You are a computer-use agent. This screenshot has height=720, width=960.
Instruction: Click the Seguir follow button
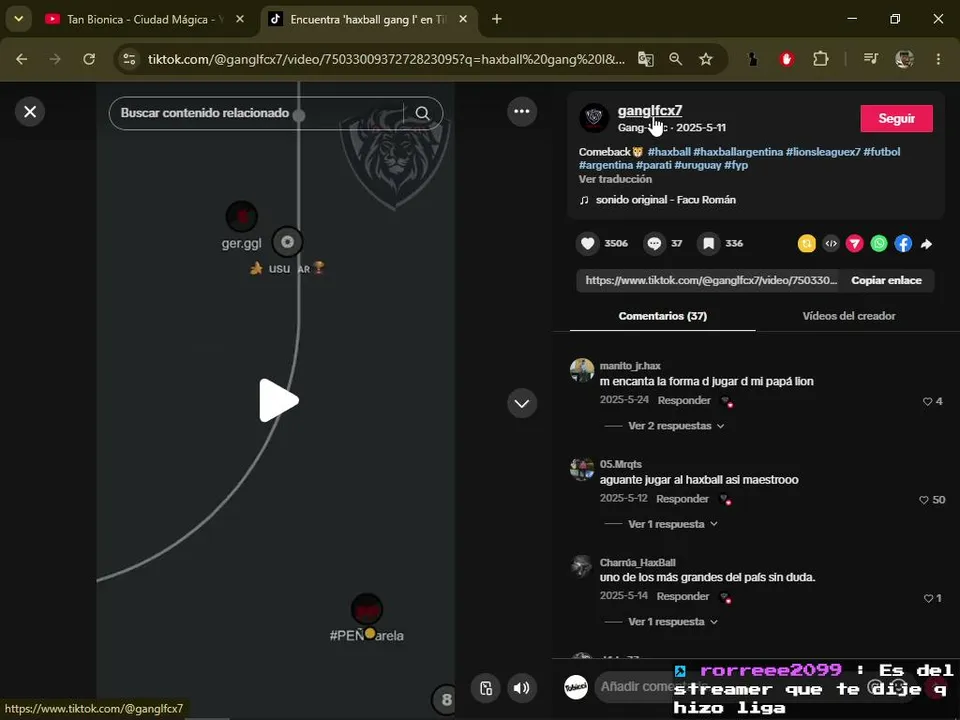896,118
